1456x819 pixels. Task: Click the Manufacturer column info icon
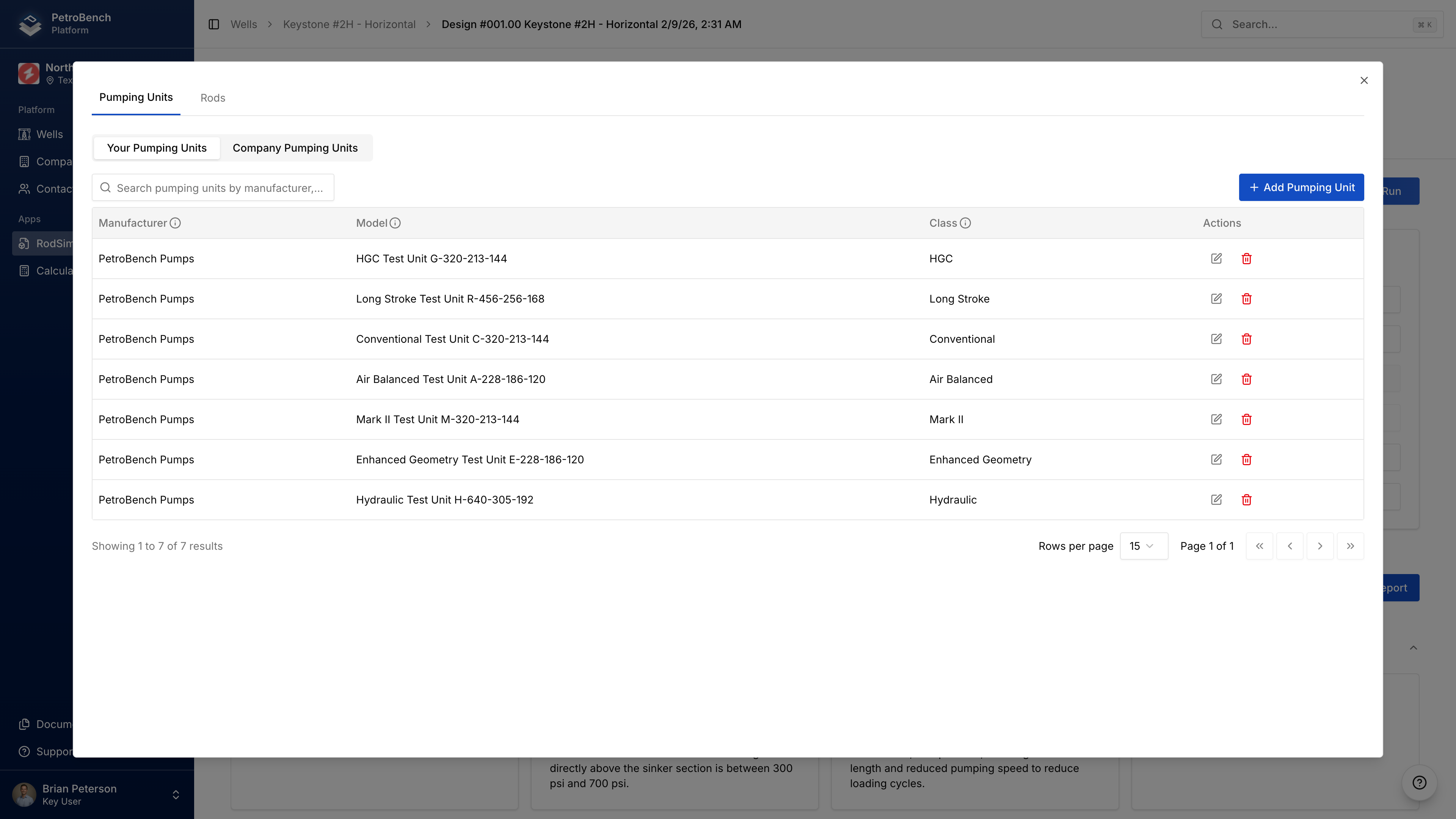click(x=175, y=223)
